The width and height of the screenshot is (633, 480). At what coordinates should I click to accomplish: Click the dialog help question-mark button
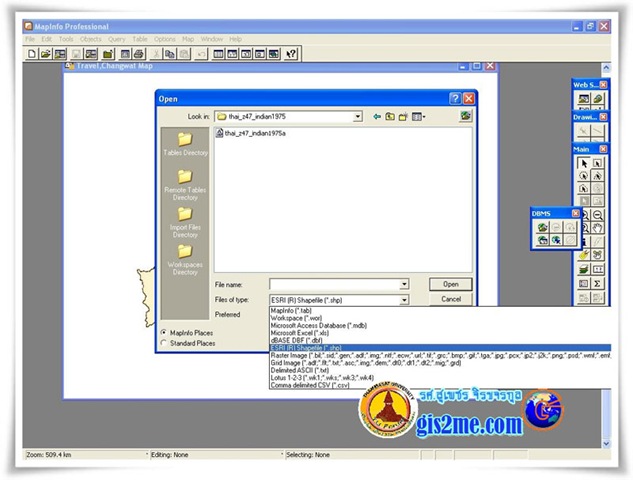(455, 99)
